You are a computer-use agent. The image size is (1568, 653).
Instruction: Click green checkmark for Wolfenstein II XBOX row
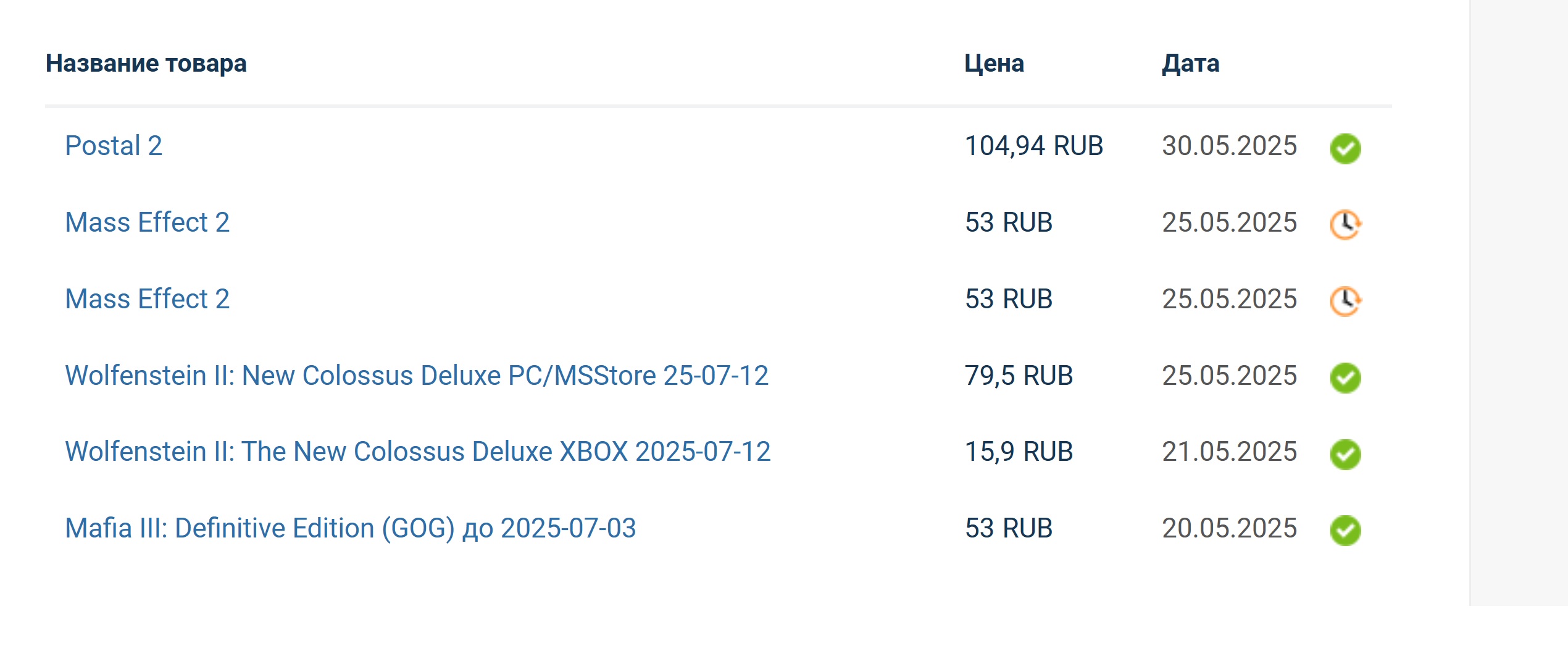tap(1345, 454)
